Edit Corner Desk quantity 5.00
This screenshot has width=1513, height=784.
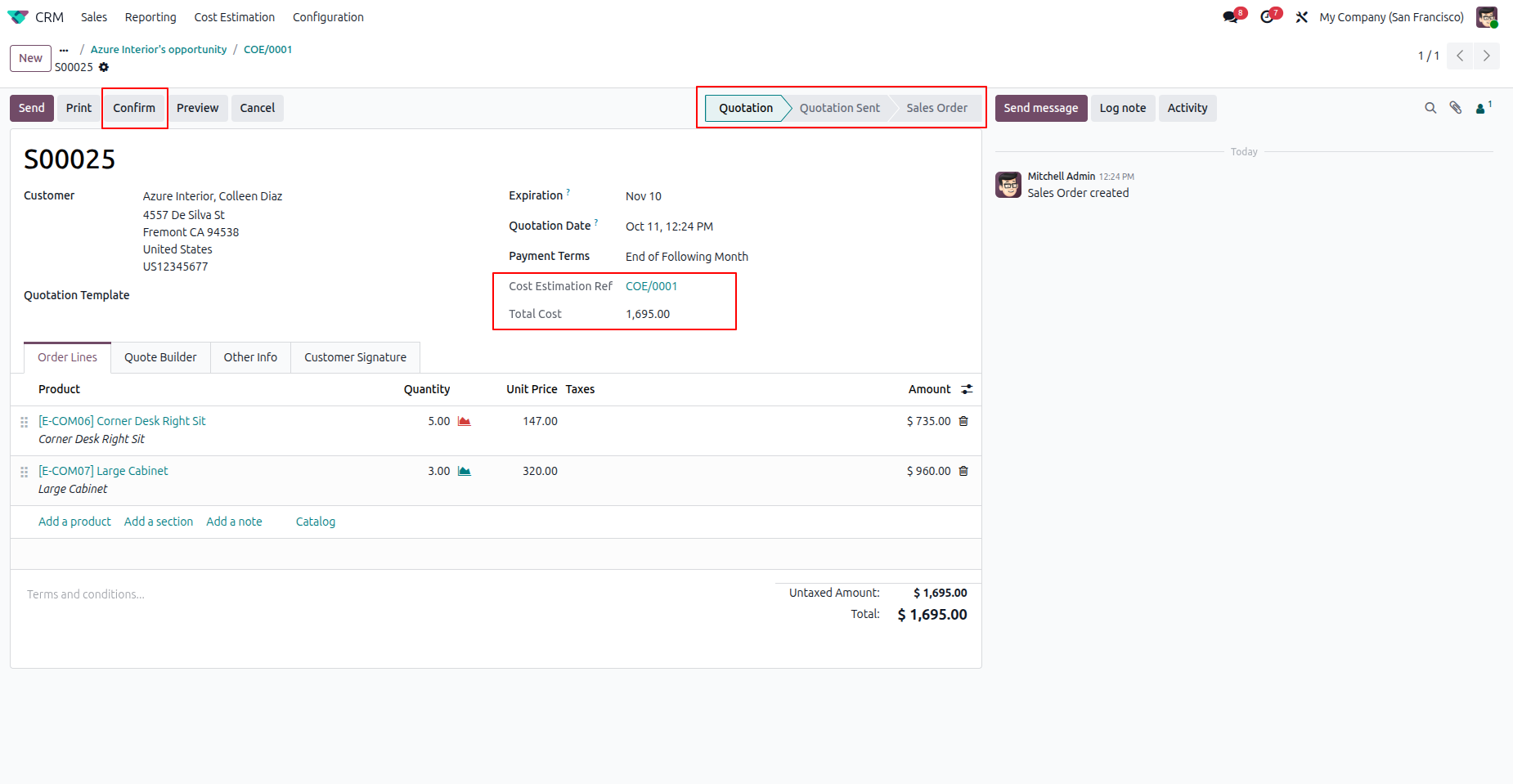coord(439,421)
